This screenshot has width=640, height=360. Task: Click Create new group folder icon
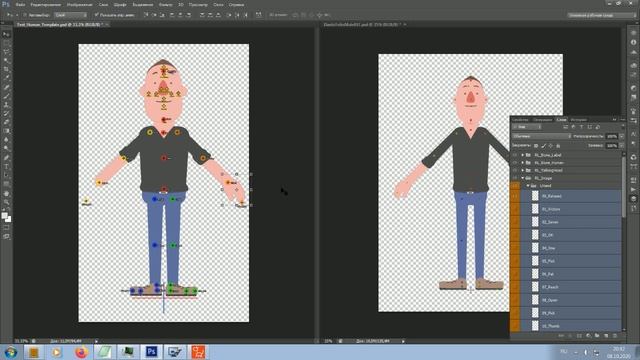tap(597, 336)
